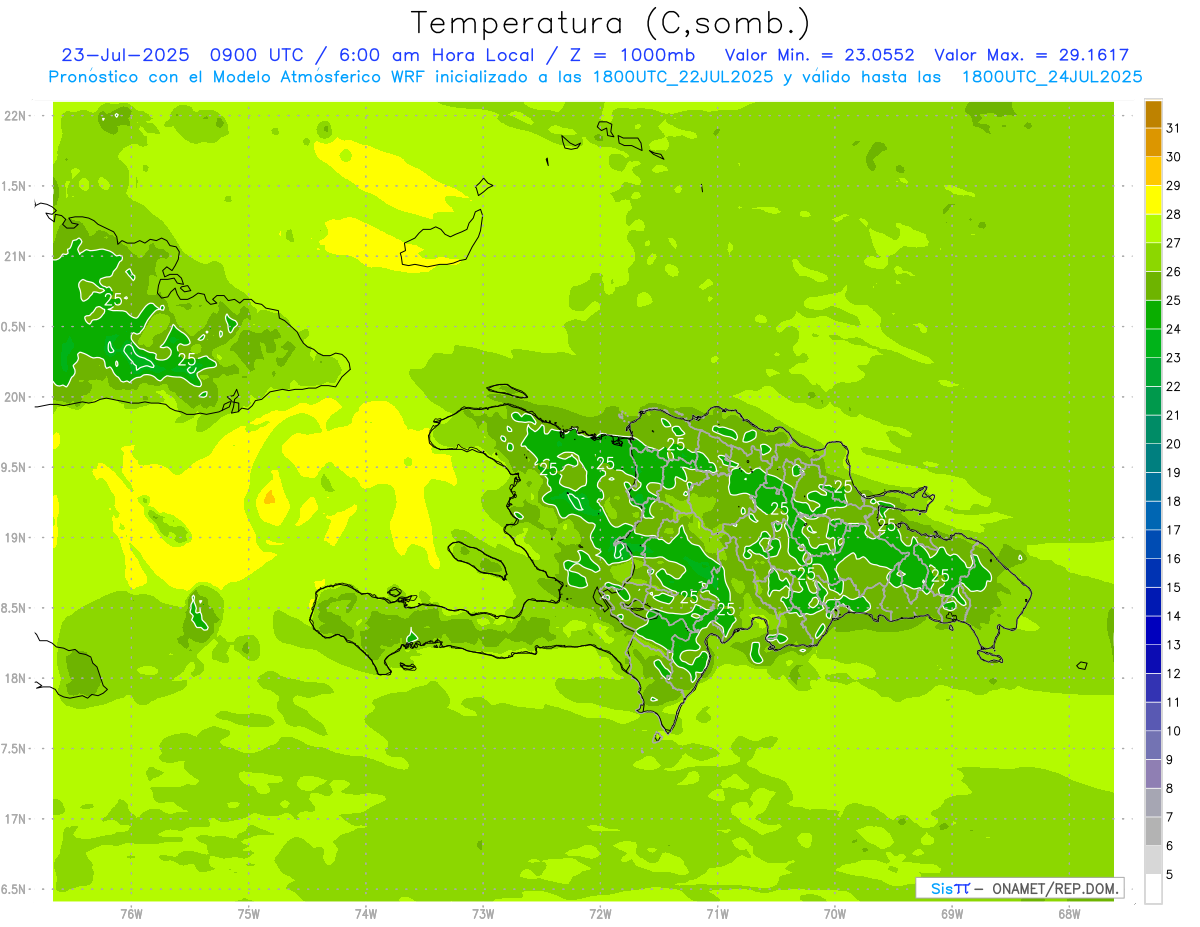
Task: Click the '31' colorbar label
Action: (1173, 128)
